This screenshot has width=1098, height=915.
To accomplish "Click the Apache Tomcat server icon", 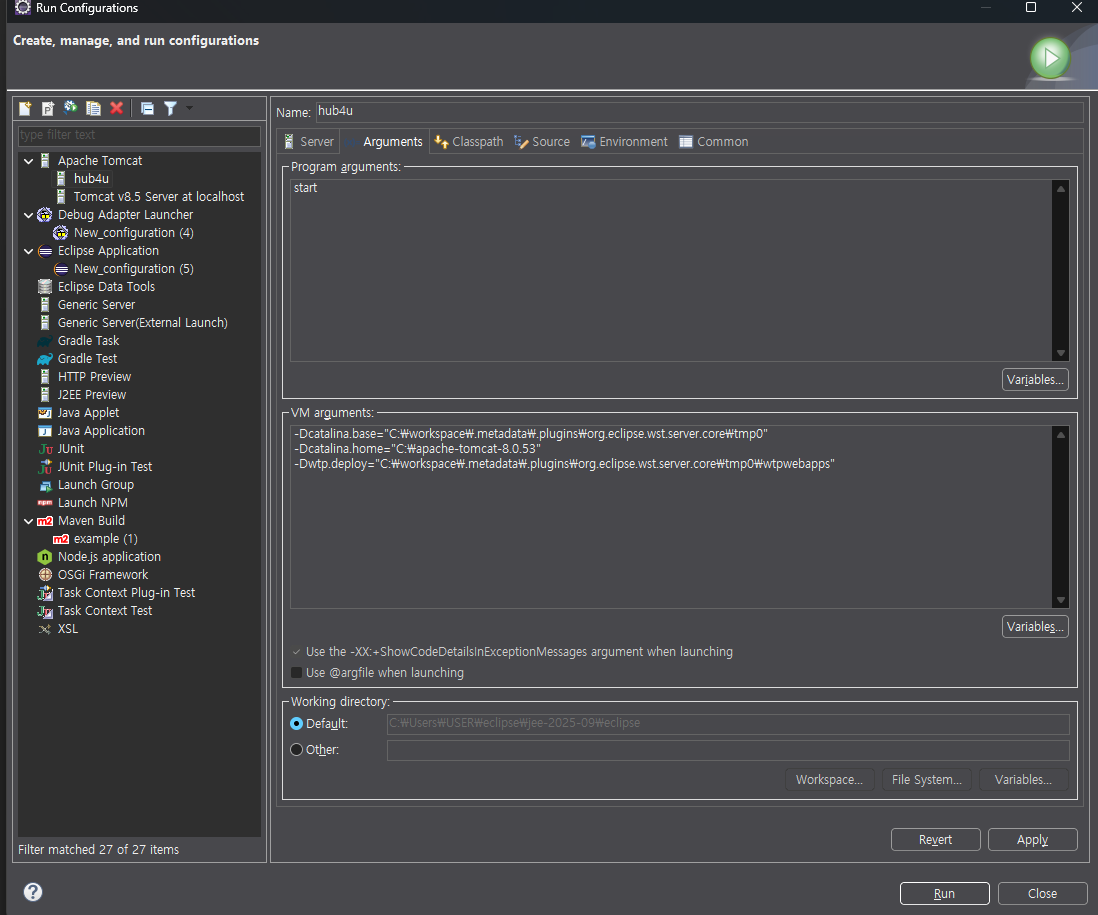I will 45,160.
